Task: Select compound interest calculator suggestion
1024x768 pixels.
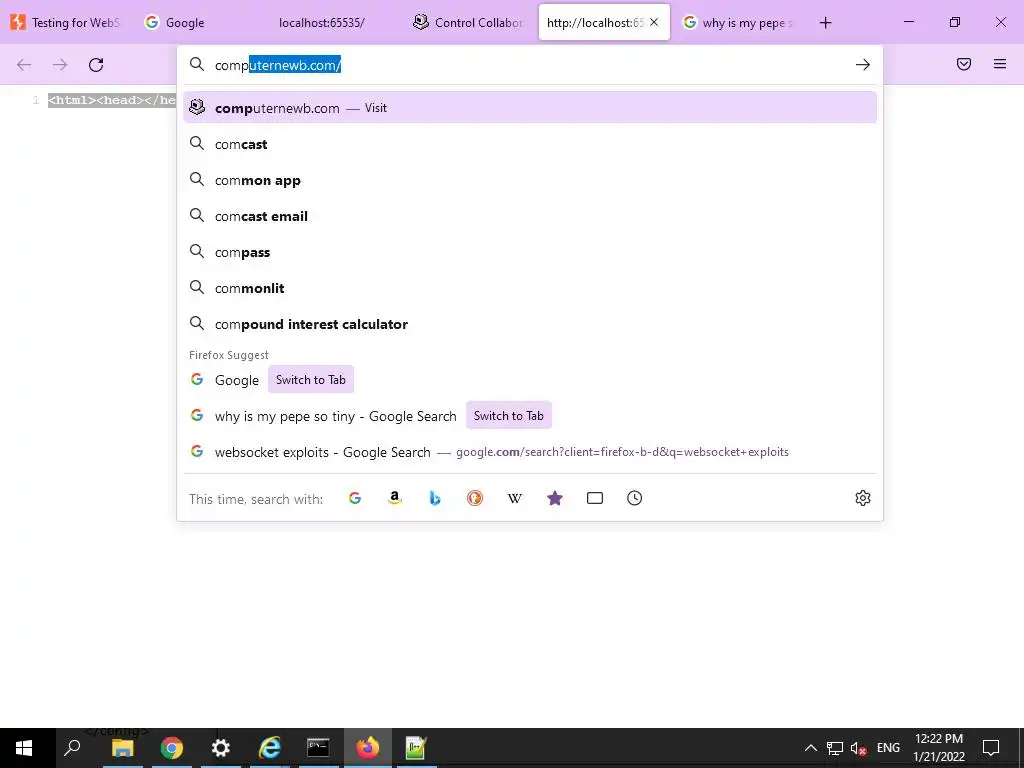Action: tap(530, 324)
